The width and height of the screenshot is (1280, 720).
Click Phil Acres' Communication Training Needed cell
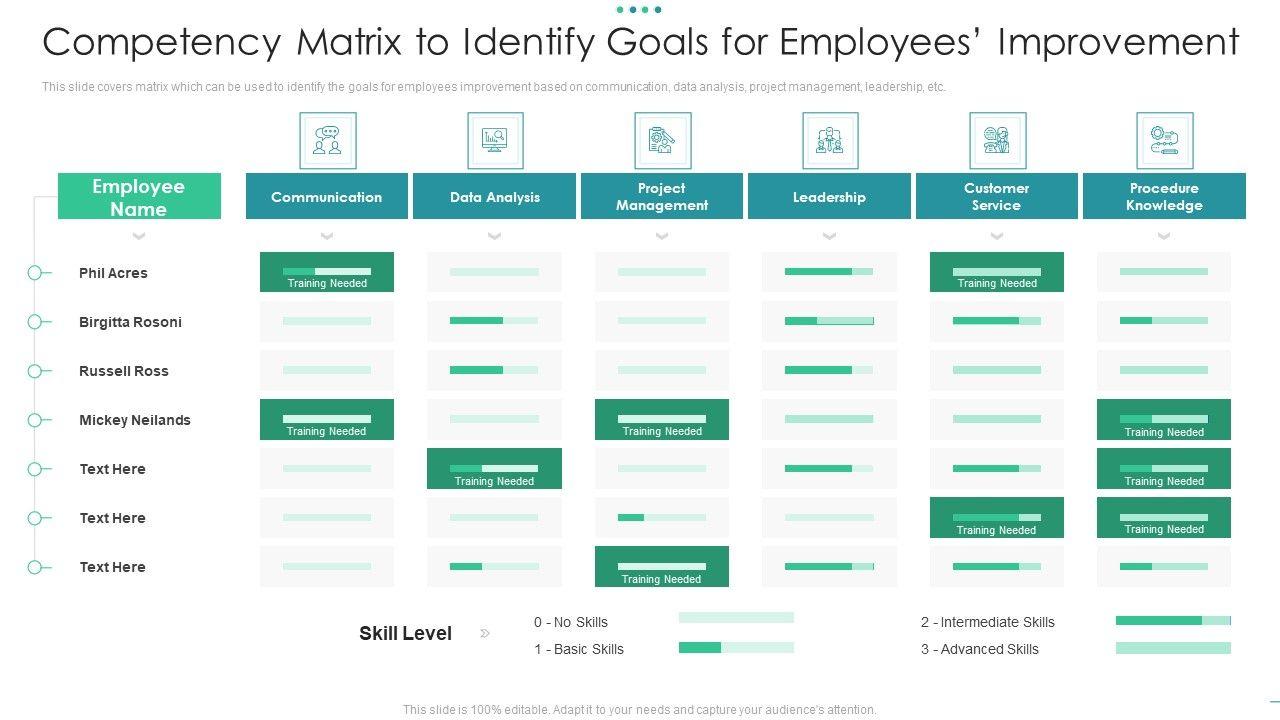click(327, 272)
